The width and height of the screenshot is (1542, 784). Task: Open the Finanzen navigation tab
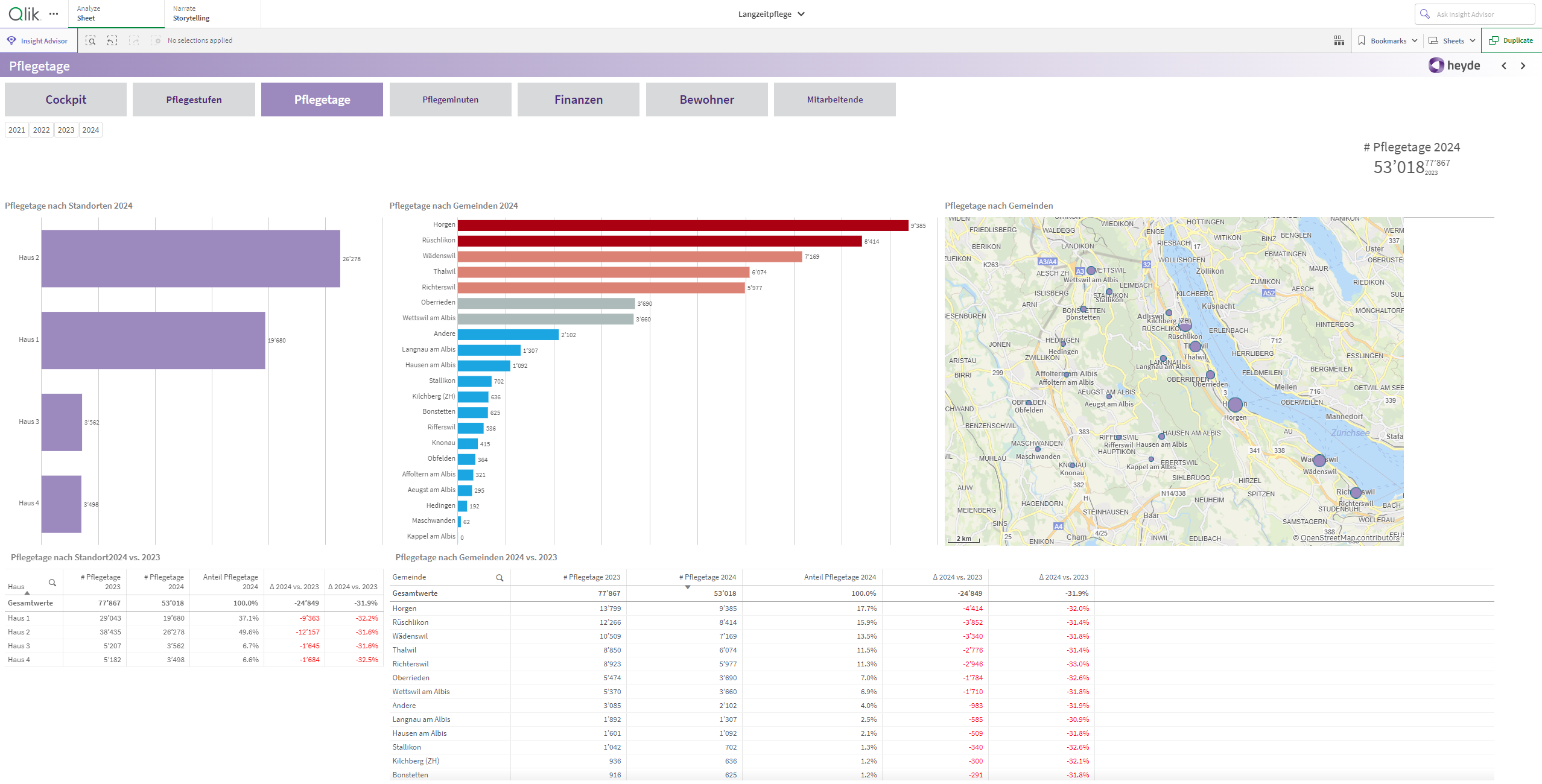tap(578, 100)
